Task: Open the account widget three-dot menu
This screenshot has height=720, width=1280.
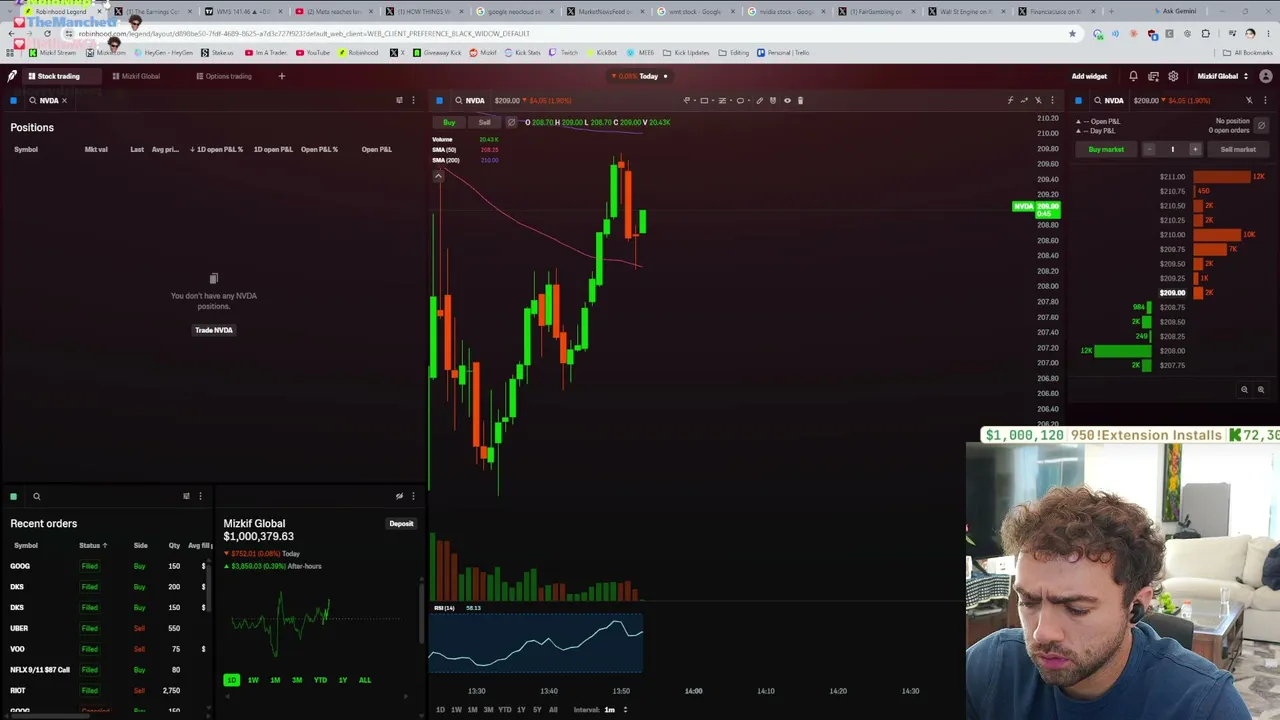Action: tap(413, 496)
